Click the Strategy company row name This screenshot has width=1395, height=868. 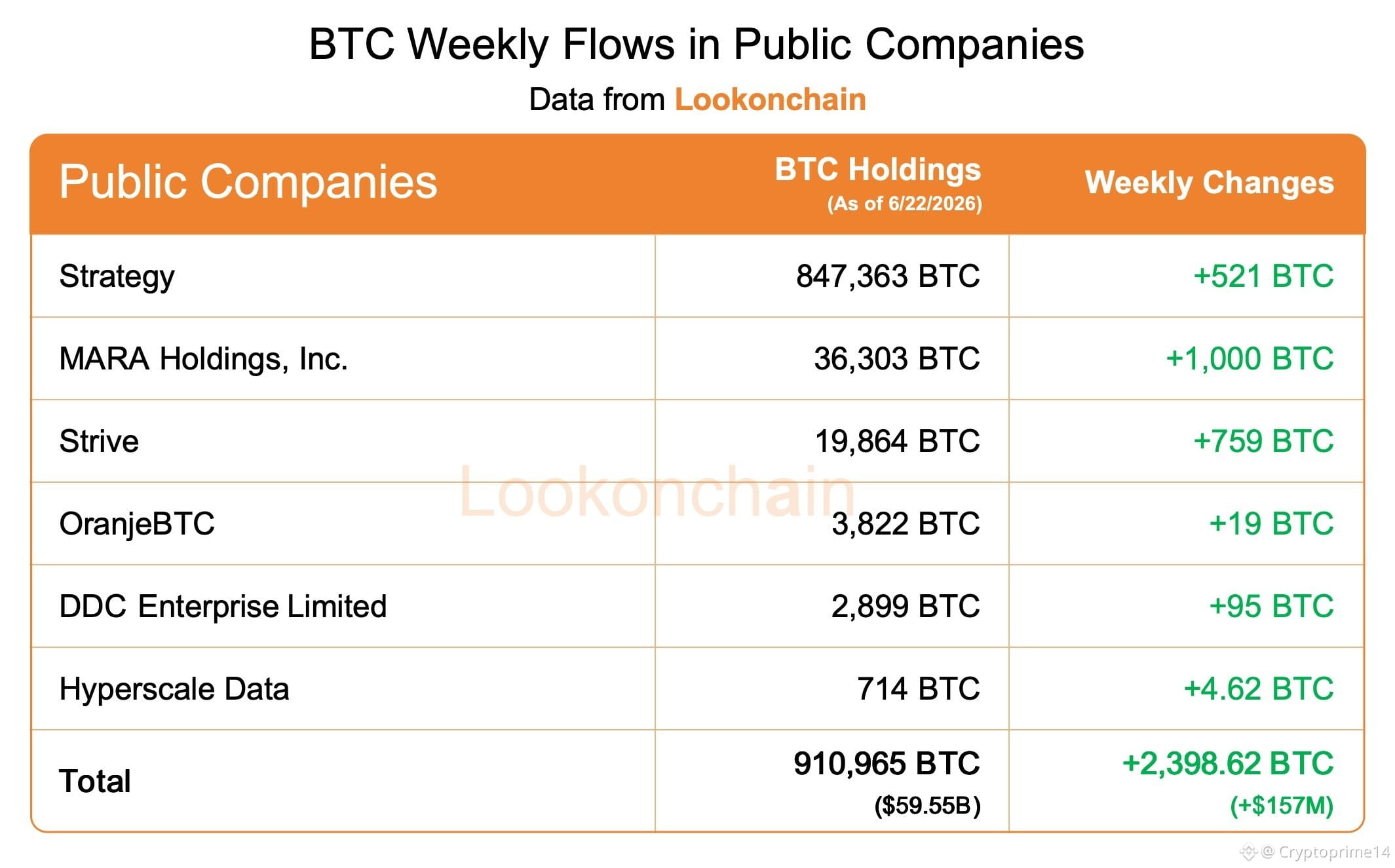(x=117, y=277)
